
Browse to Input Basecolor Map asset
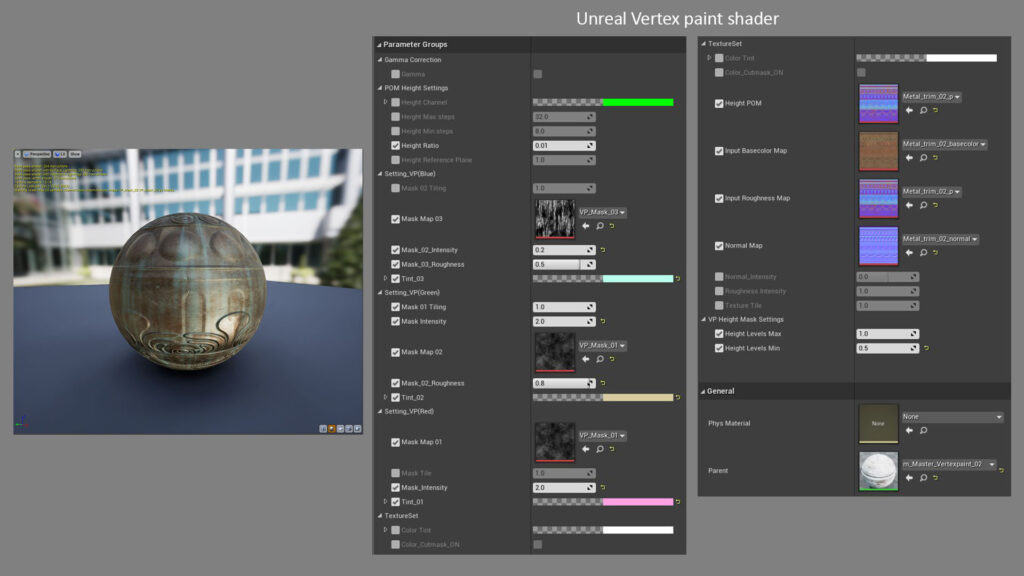(x=923, y=158)
